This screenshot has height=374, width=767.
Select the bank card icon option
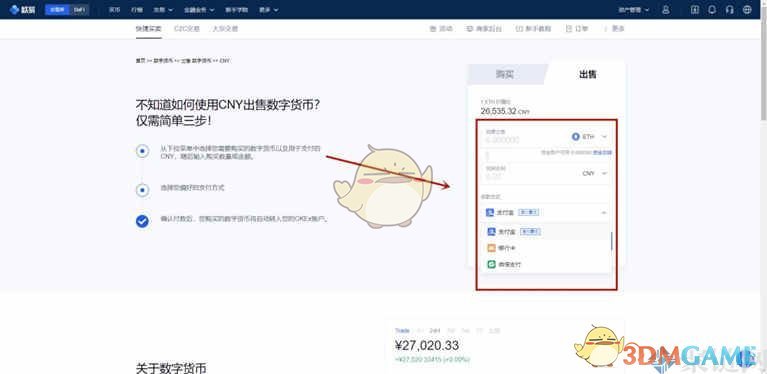[x=491, y=248]
